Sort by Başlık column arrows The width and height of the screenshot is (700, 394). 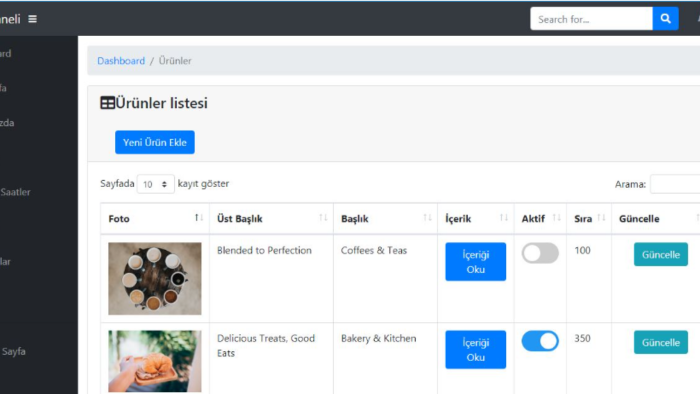427,218
